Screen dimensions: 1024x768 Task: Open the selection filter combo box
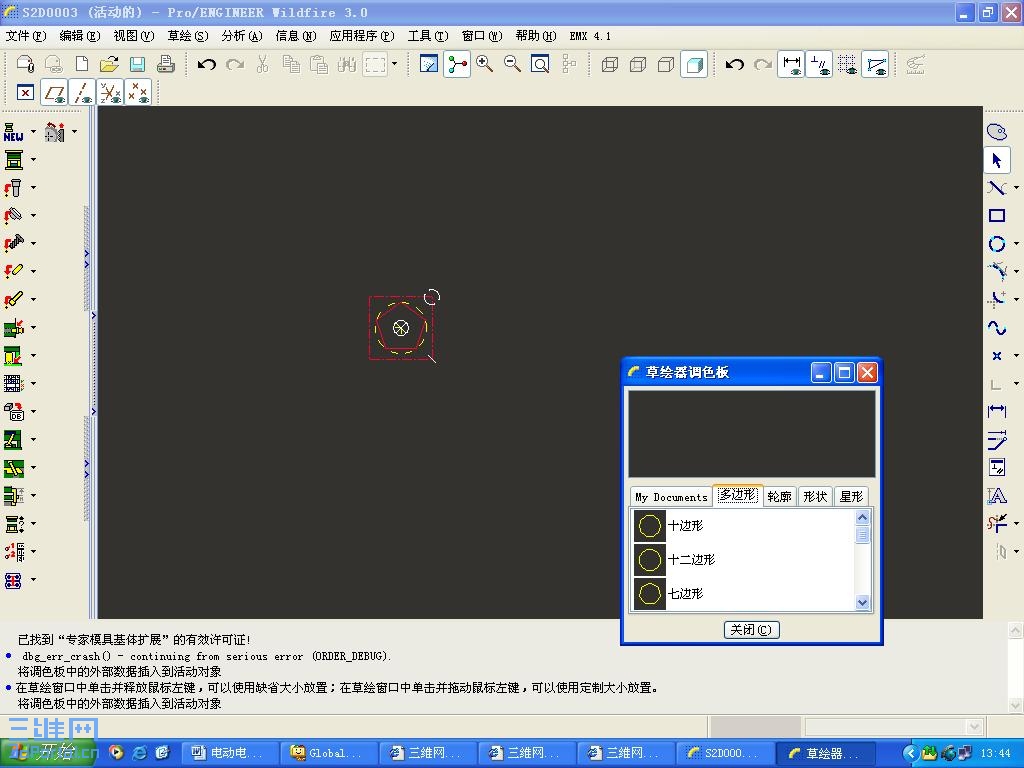click(x=894, y=727)
